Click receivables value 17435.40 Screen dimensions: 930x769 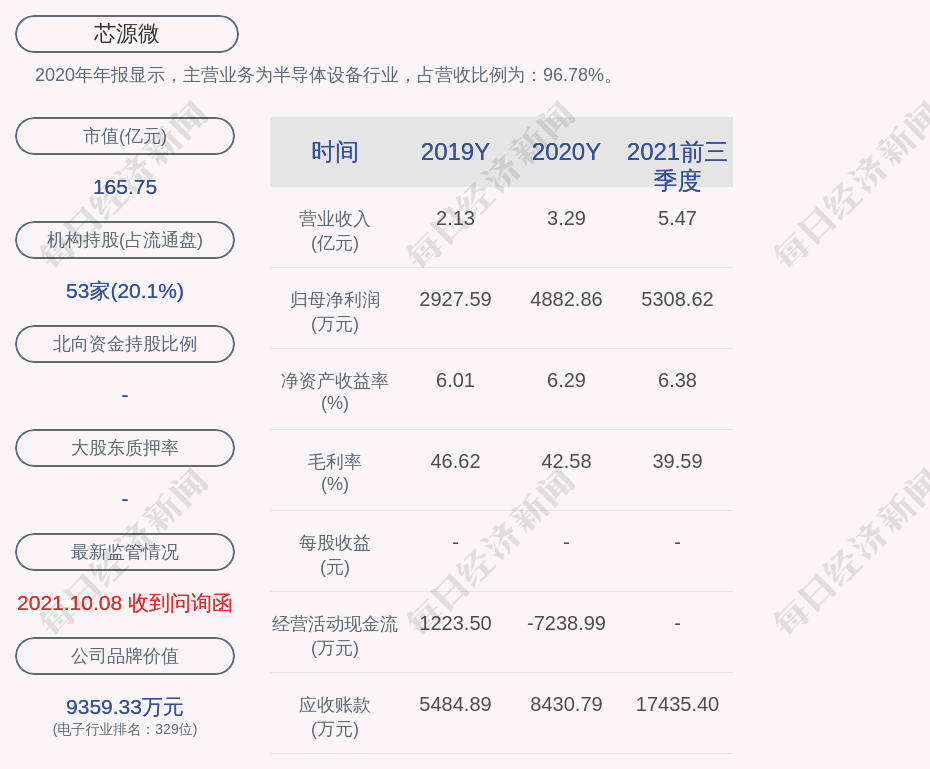coord(677,704)
